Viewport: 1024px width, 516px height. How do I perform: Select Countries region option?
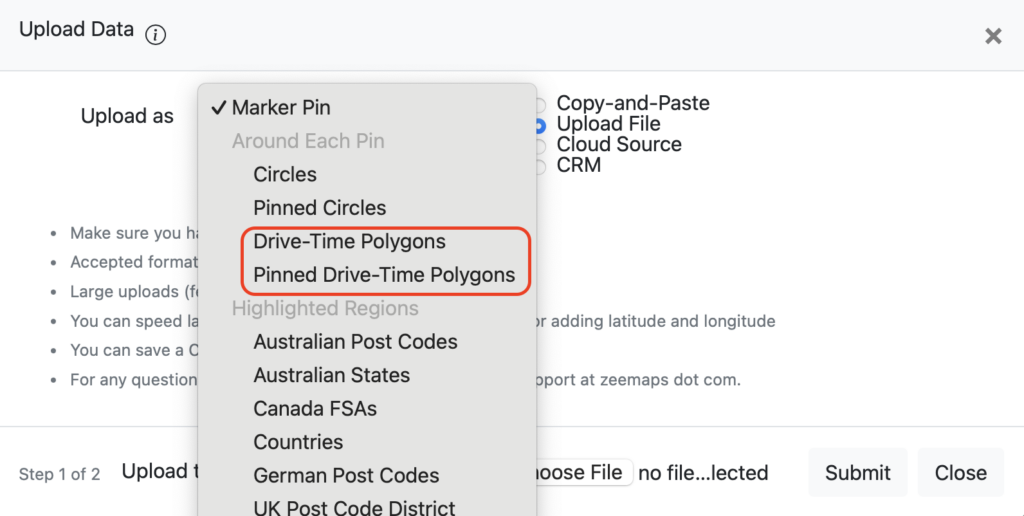[x=367, y=442]
